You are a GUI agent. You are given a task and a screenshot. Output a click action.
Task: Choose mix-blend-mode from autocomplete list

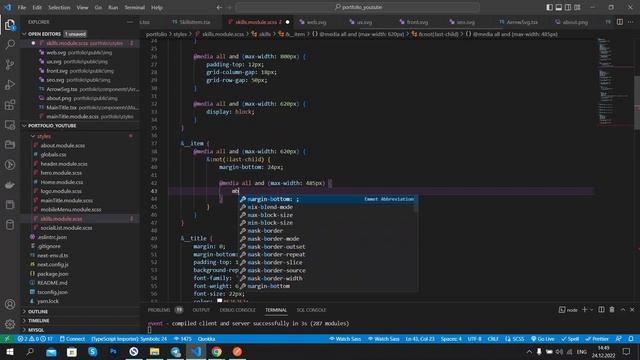327,207
